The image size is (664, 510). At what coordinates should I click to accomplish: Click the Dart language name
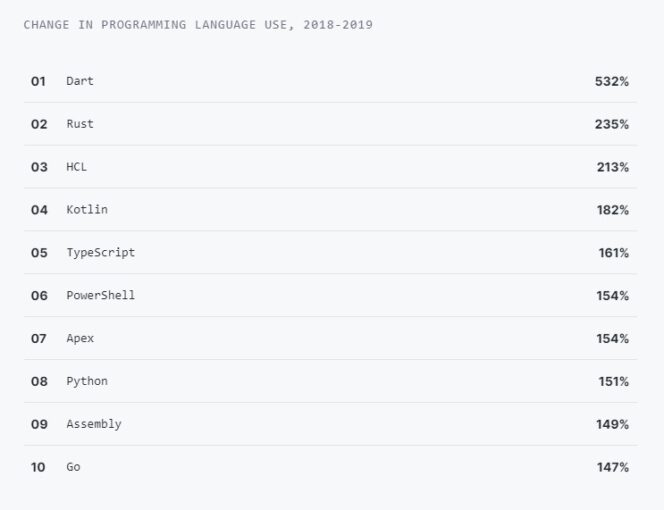[x=80, y=81]
